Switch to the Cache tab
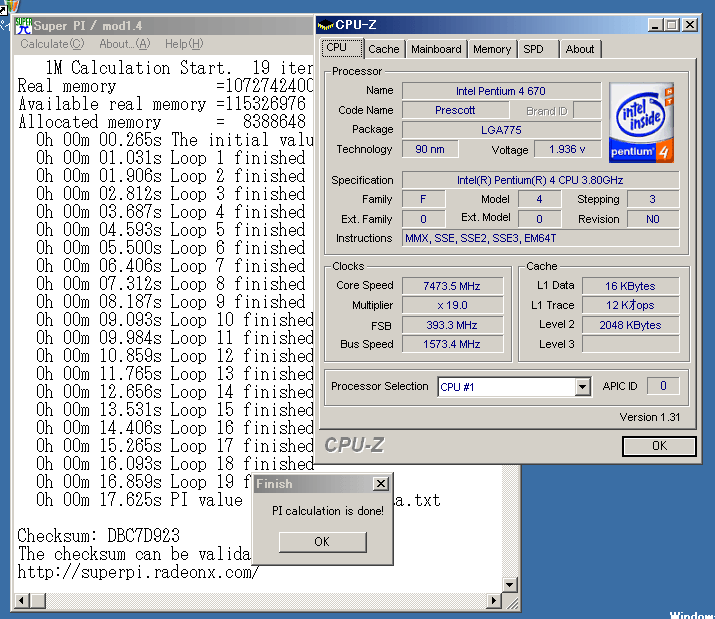 [x=383, y=49]
